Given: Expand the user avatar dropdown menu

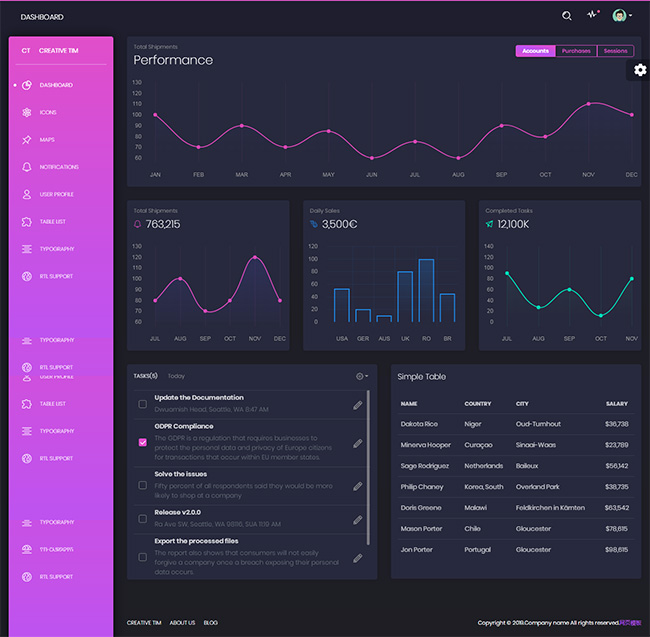Looking at the screenshot, I should tap(622, 16).
